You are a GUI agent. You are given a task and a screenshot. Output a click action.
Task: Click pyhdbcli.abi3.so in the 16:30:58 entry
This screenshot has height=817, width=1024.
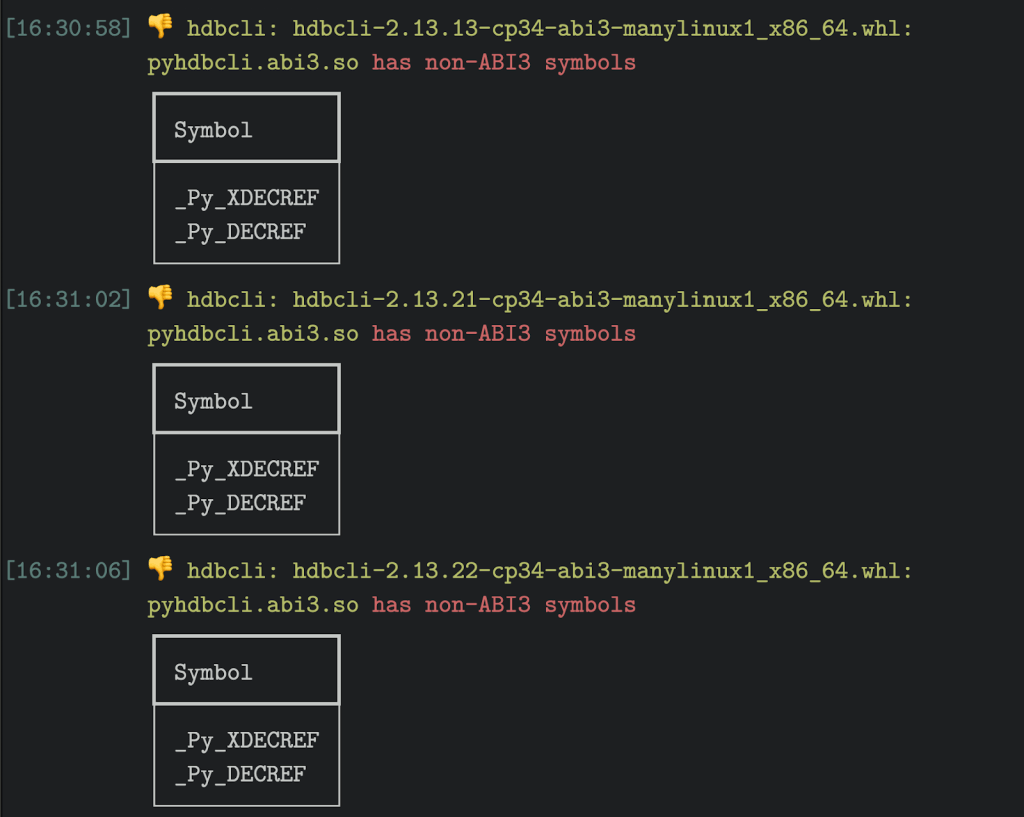[x=253, y=62]
